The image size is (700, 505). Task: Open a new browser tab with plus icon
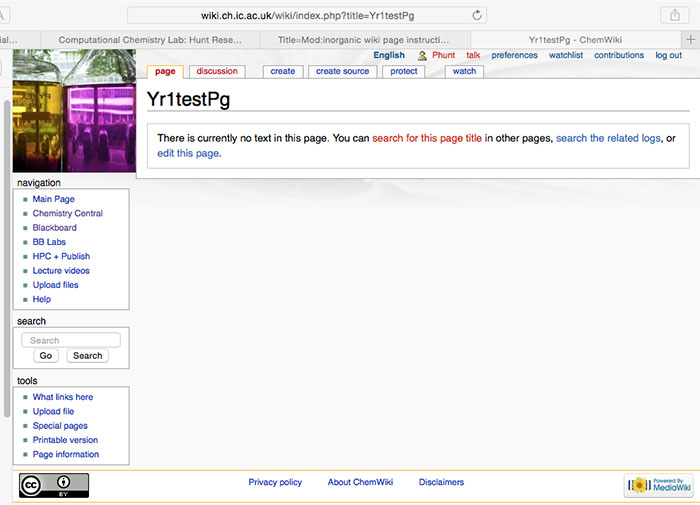(691, 39)
